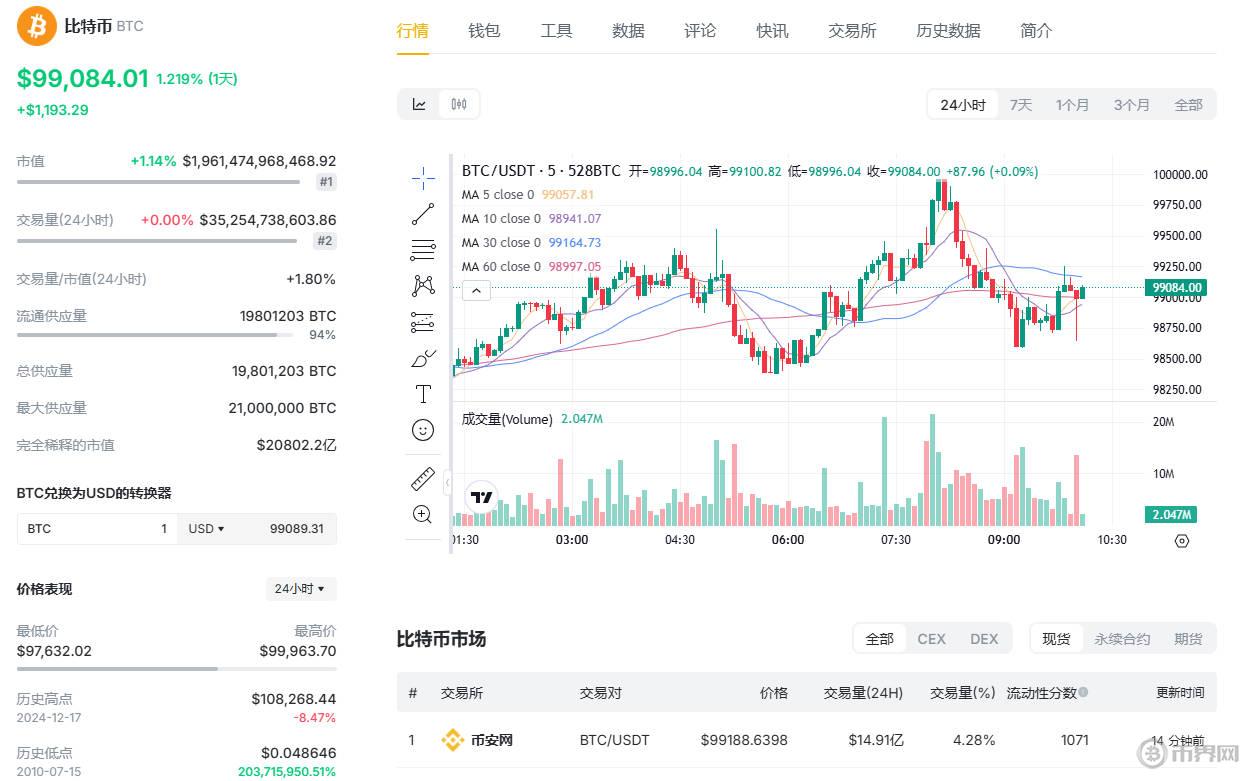Open the USD currency dropdown

[206, 528]
